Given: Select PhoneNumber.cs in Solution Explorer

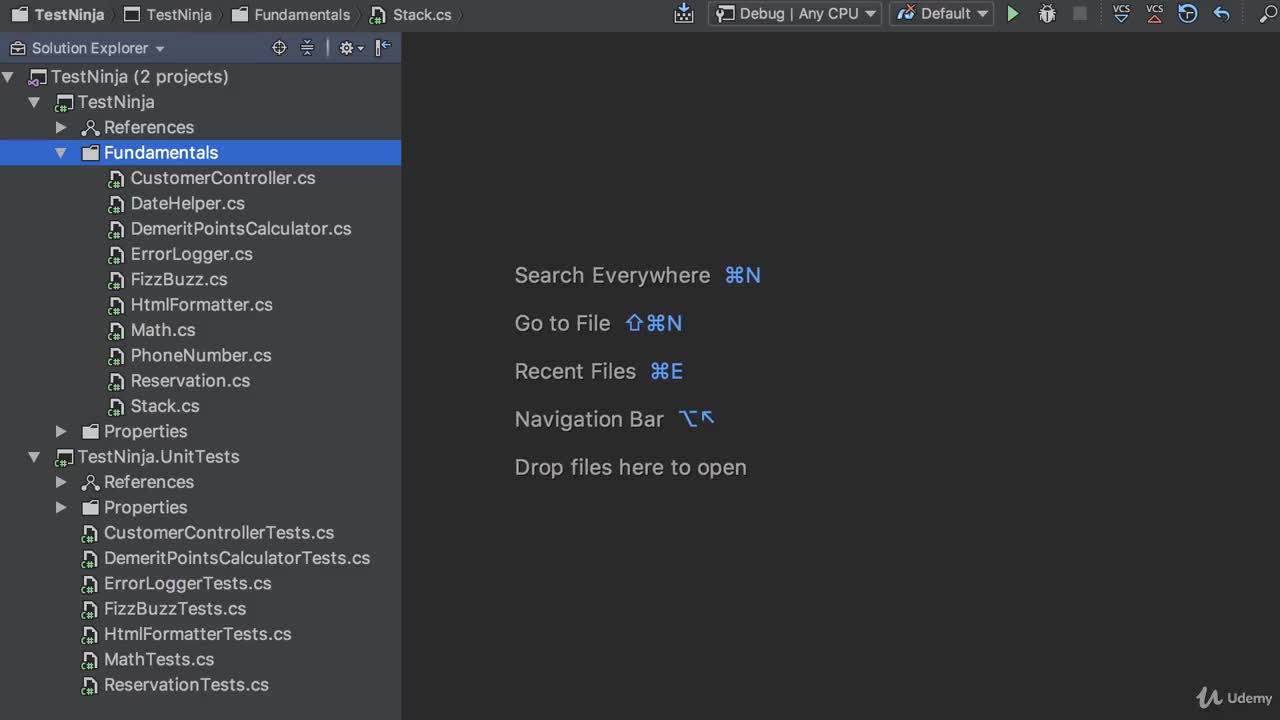Looking at the screenshot, I should 201,355.
